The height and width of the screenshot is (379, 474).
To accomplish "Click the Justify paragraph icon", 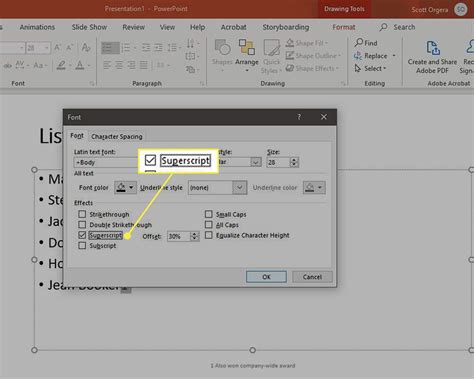I will pos(143,65).
